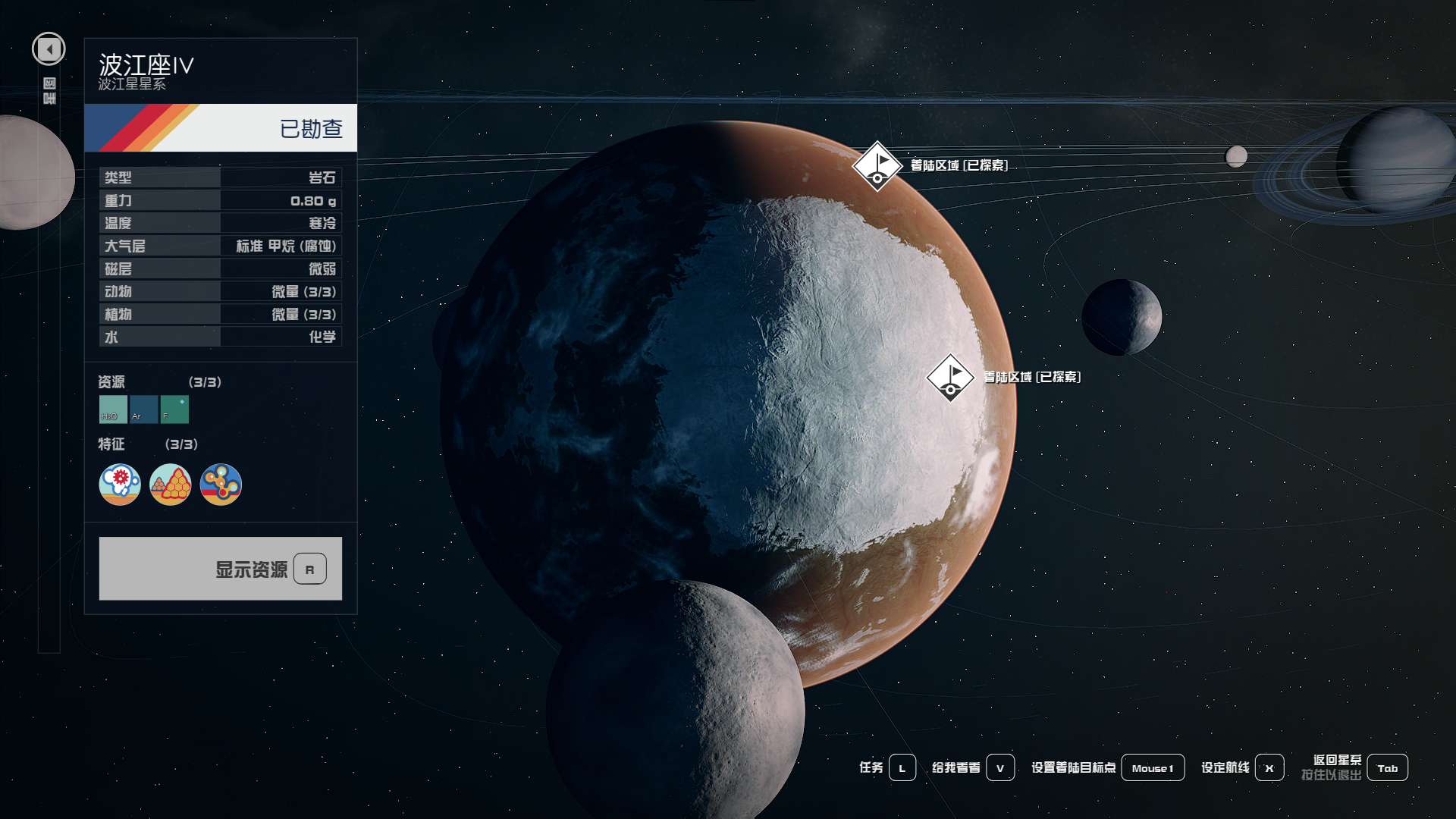
Task: Click the X key for 设定航线
Action: [x=1269, y=767]
